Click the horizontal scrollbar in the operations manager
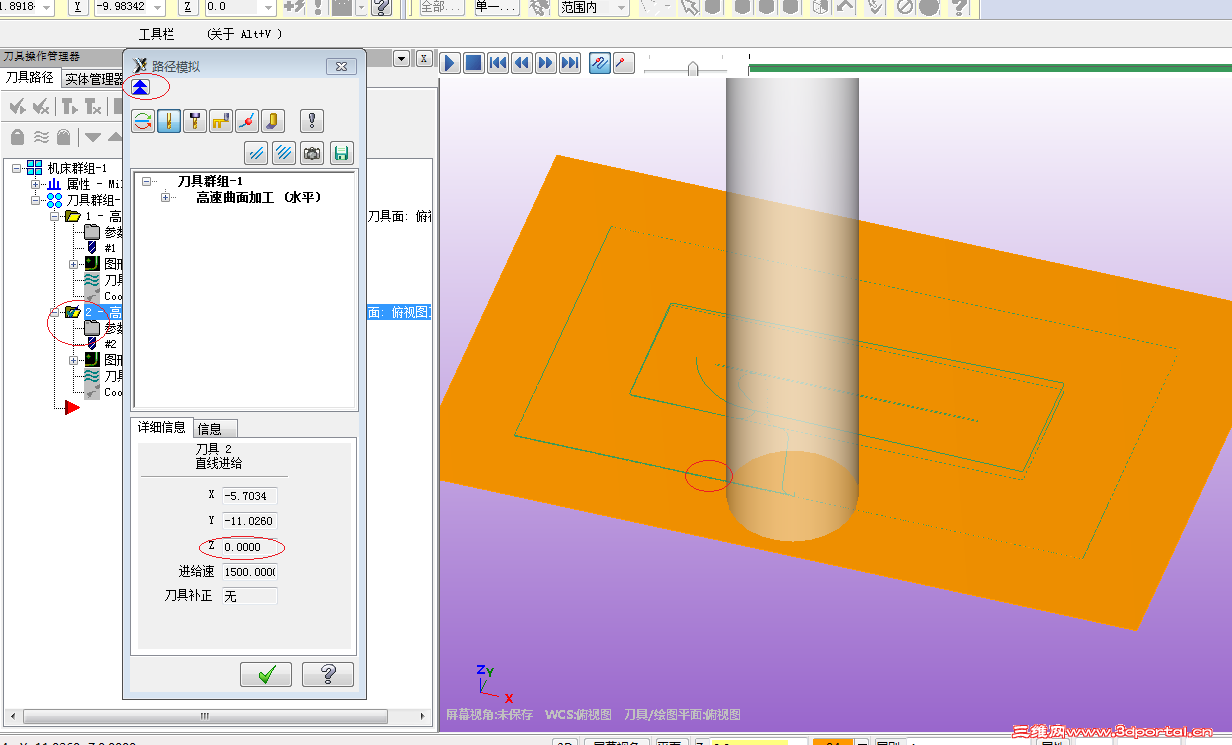This screenshot has width=1232, height=745. [205, 716]
